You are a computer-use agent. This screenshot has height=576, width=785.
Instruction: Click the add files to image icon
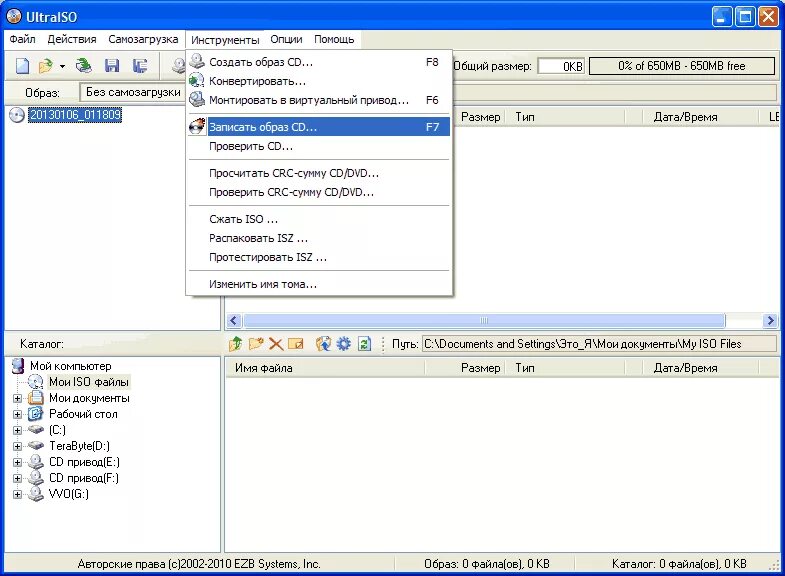(x=323, y=344)
